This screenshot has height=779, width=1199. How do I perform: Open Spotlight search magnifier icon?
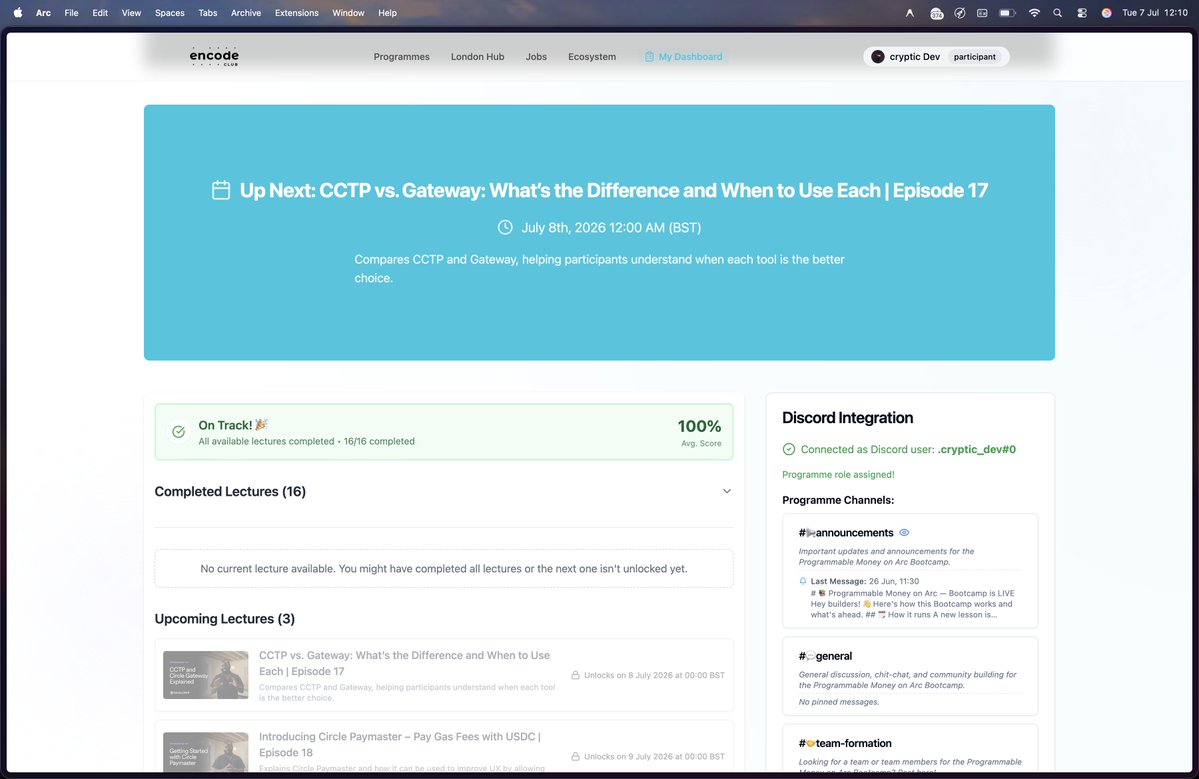(1058, 13)
